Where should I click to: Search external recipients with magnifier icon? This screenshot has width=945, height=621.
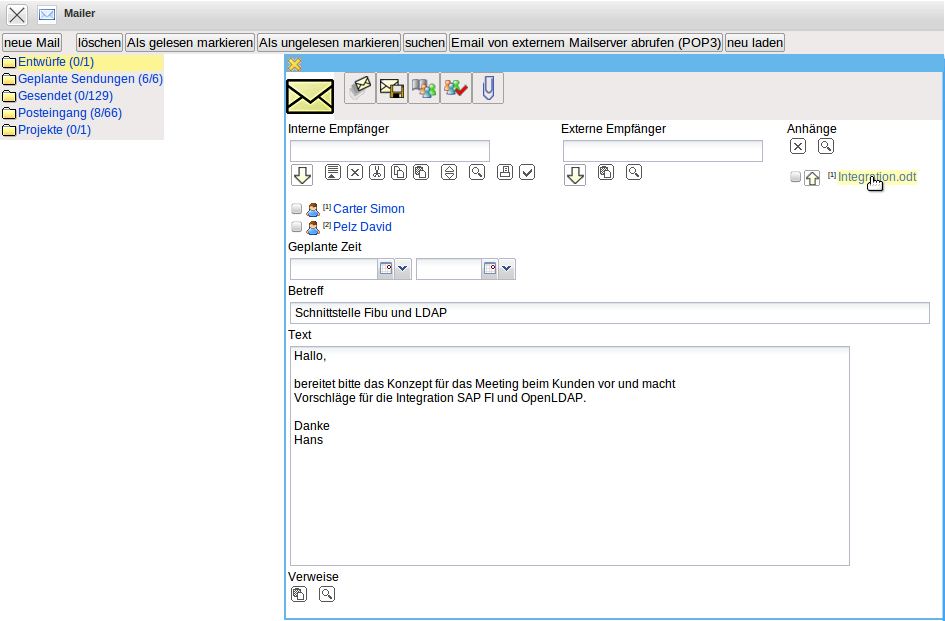coord(634,172)
